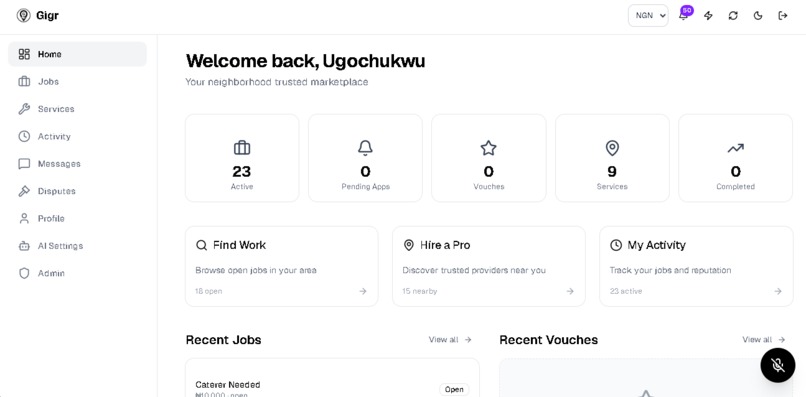Select the 23 Active stats card
Image resolution: width=806 pixels, height=397 pixels.
point(242,158)
